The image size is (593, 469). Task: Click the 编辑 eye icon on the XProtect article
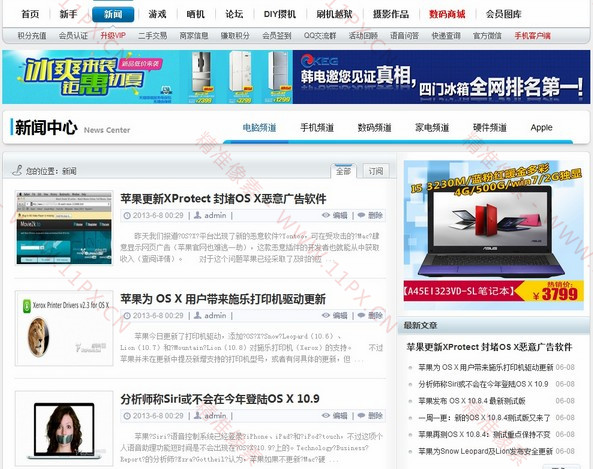click(326, 215)
